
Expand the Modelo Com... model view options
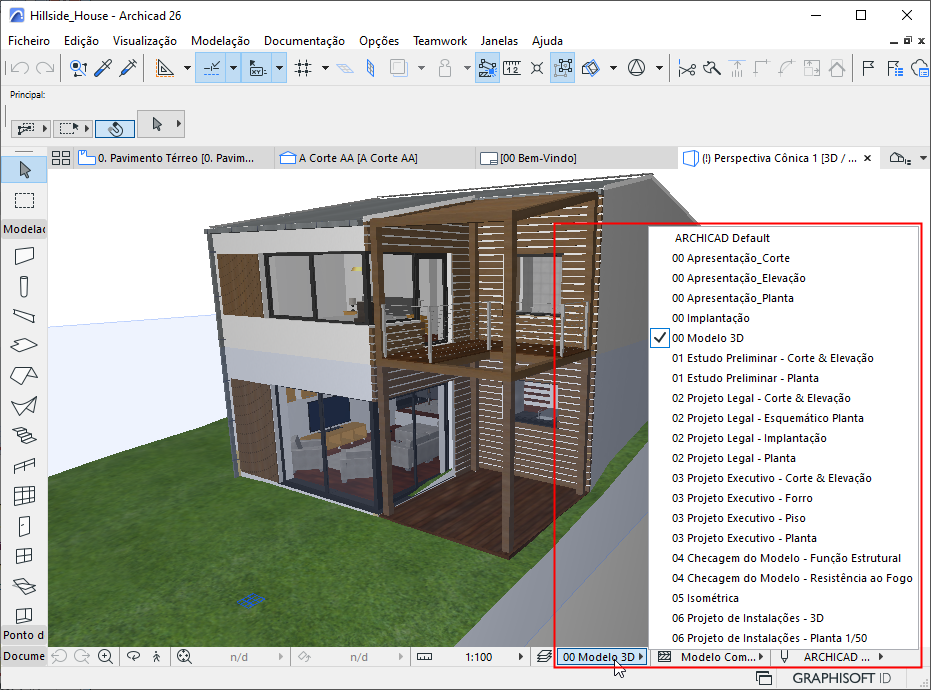tap(719, 657)
